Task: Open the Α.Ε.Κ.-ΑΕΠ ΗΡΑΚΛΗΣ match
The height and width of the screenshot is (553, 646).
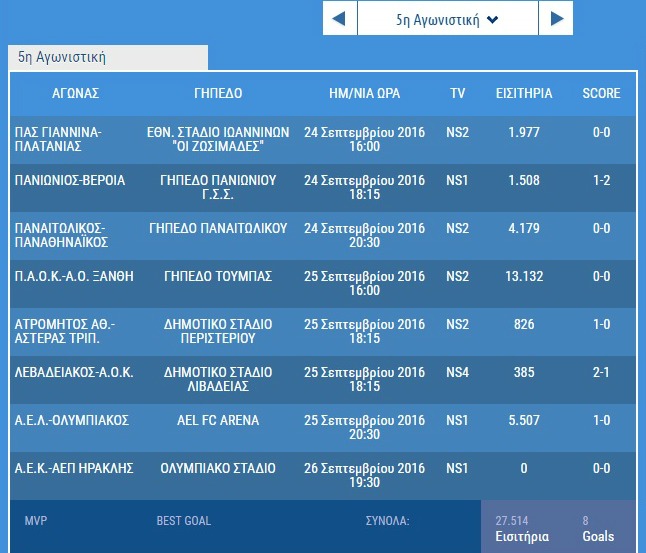Action: 76,469
